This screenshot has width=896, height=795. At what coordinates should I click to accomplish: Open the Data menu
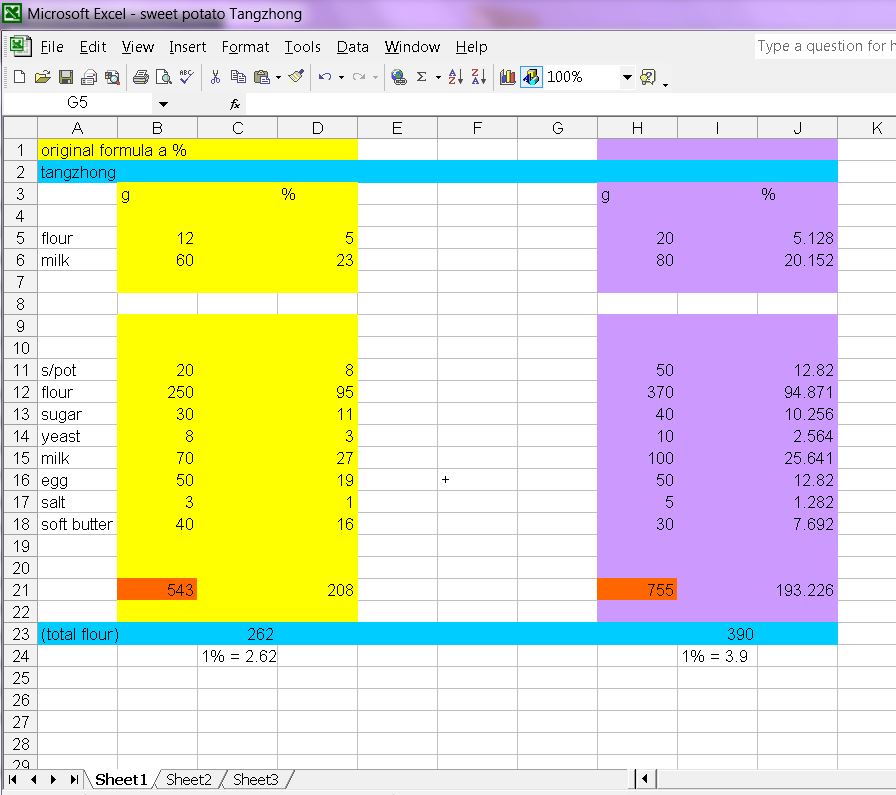coord(352,47)
